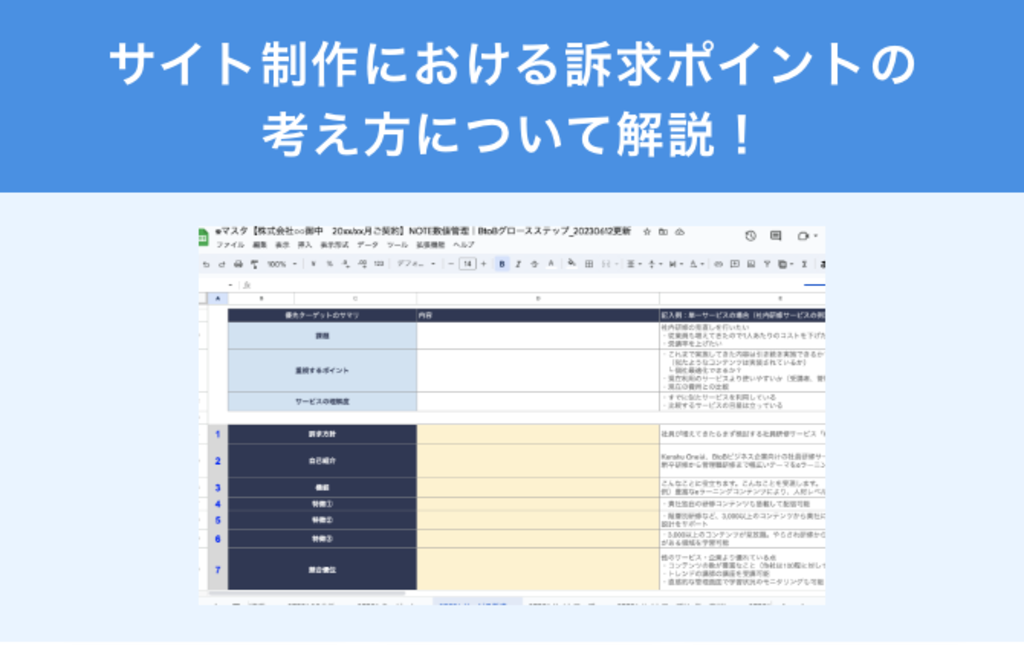Screen dimensions: 1024x654
Task: Open the comments panel icon
Action: click(x=775, y=236)
